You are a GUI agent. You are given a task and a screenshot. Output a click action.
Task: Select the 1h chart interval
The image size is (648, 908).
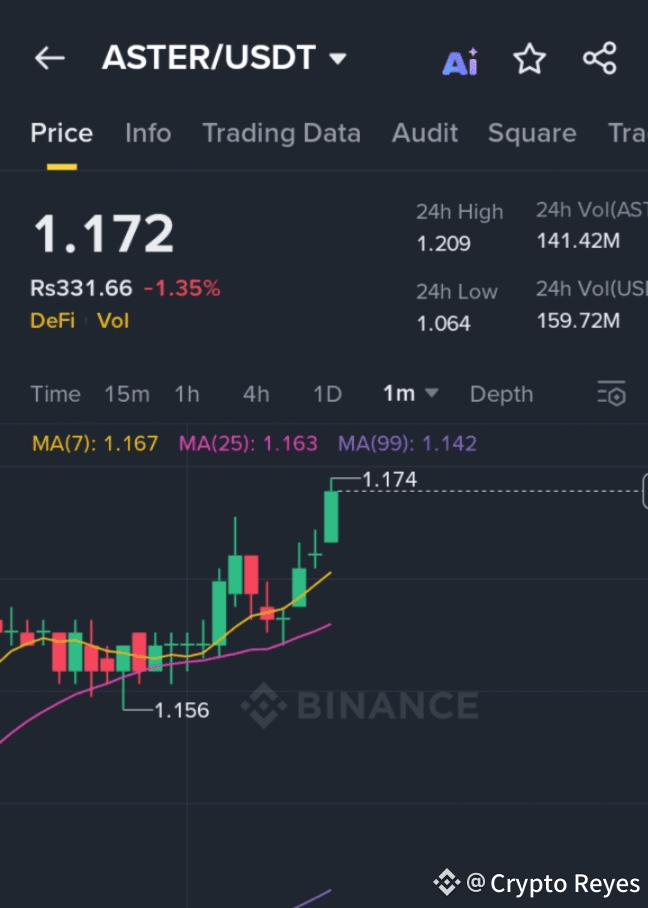[187, 394]
